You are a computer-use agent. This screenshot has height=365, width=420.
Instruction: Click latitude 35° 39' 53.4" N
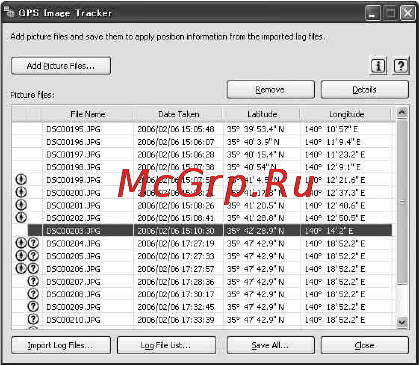pyautogui.click(x=255, y=129)
